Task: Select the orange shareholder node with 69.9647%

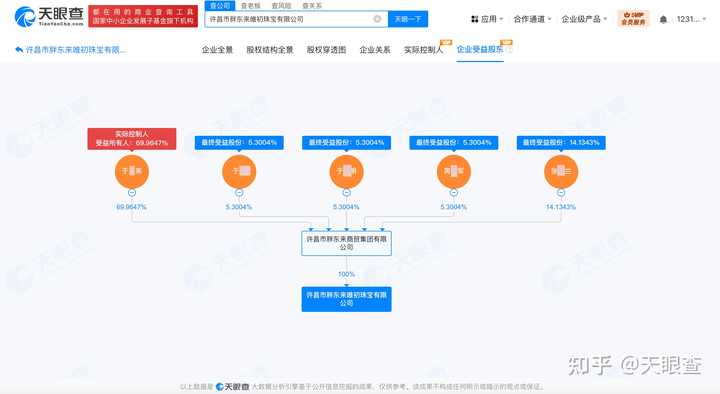Action: point(132,171)
